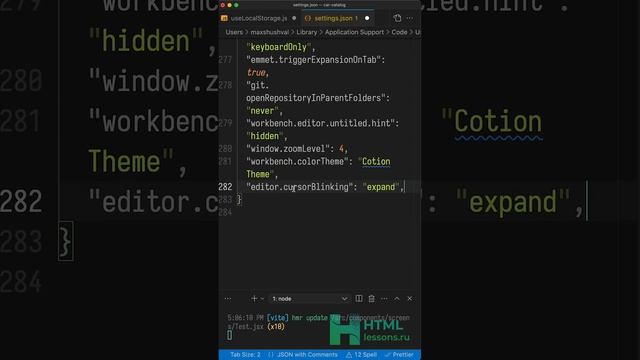Click the "hidden" value in editor

click(264, 136)
